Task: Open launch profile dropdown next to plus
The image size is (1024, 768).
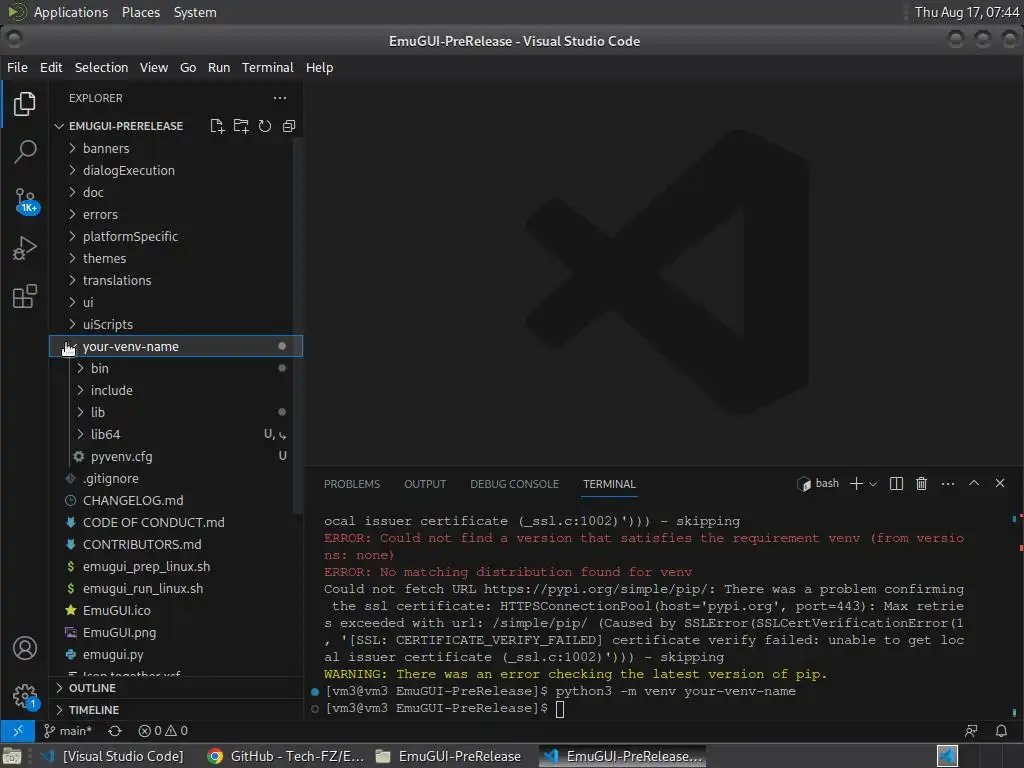Action: (x=873, y=484)
